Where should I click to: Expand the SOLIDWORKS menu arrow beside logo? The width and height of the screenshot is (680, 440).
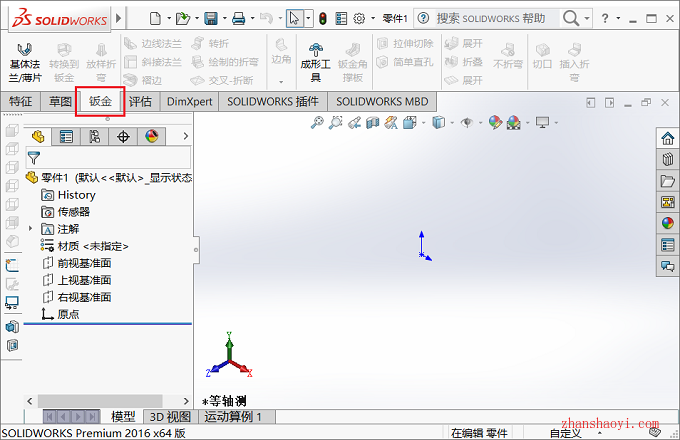[x=118, y=18]
